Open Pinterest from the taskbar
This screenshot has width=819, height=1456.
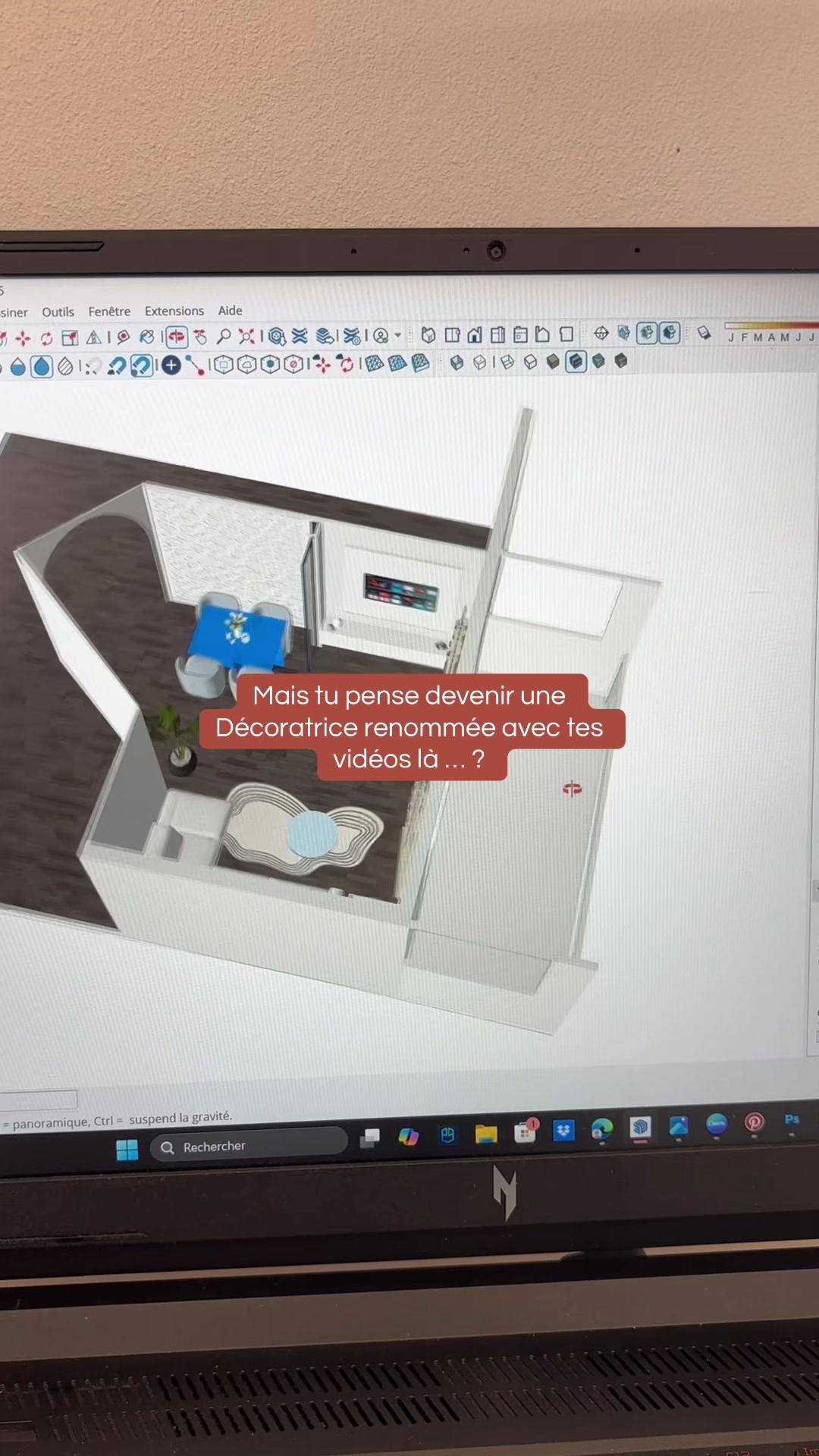tap(755, 1122)
